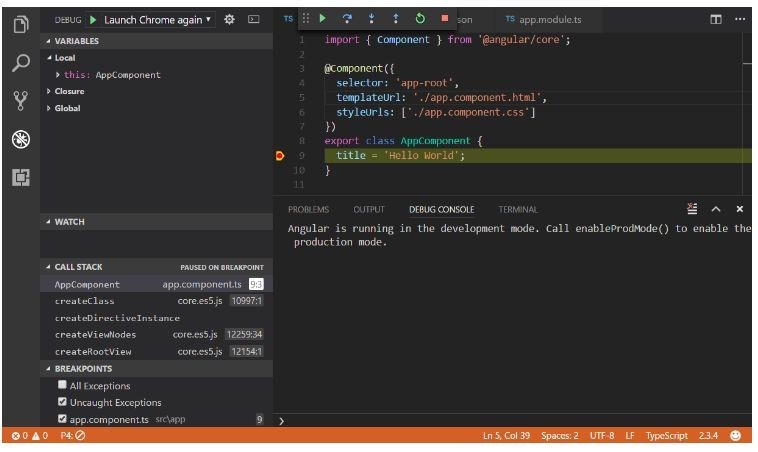
Task: Click Continue in debug toolbar
Action: [322, 18]
